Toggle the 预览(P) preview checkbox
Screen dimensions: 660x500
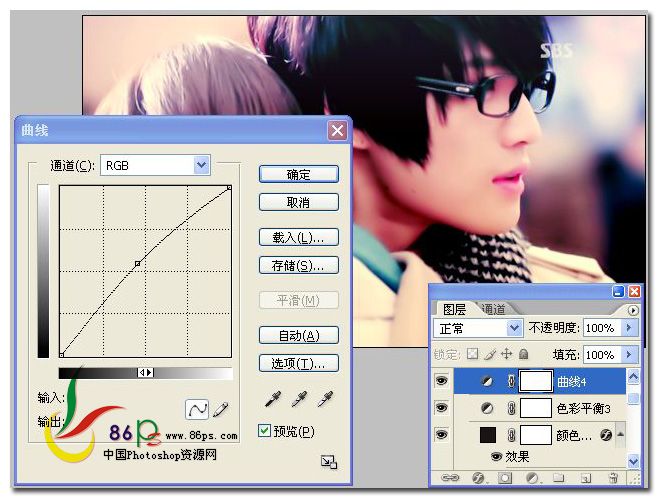pyautogui.click(x=264, y=431)
